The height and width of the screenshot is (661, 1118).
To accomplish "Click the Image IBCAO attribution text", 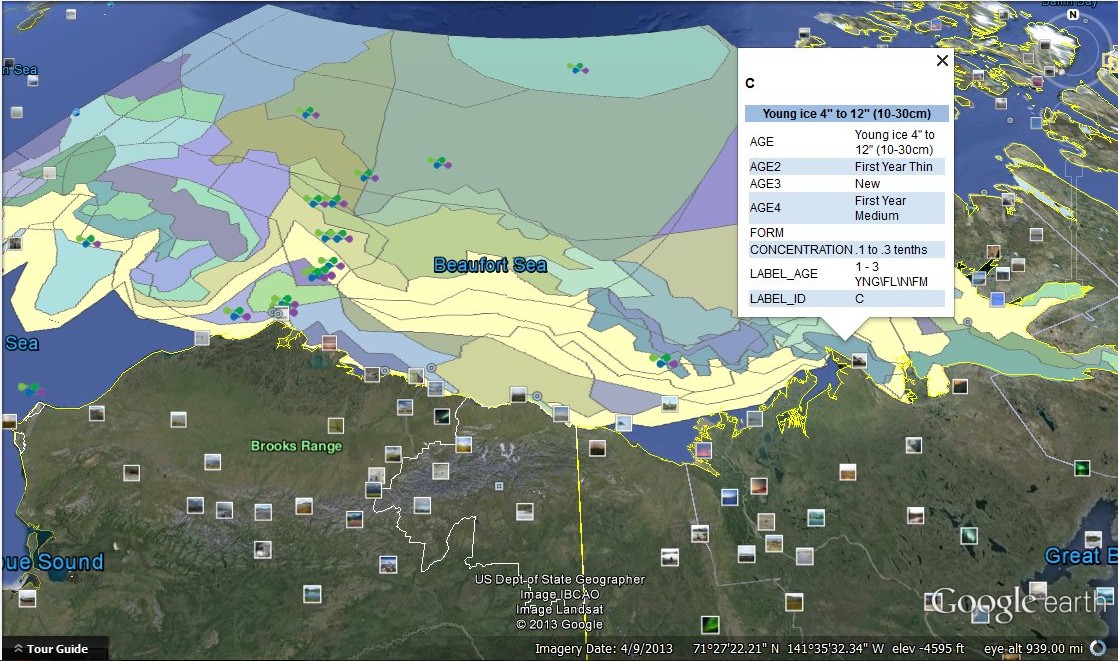I will [560, 594].
